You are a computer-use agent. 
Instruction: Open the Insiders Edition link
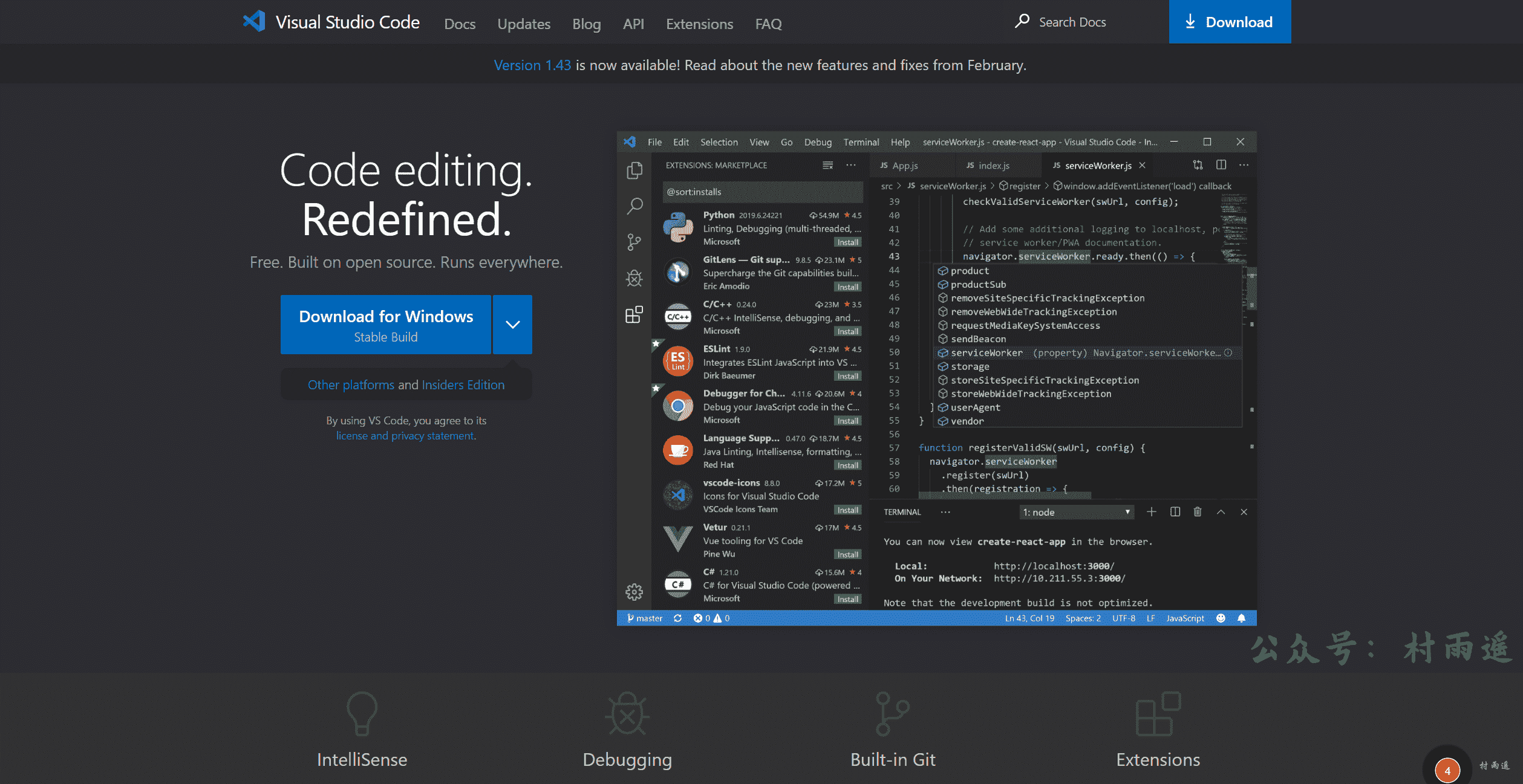(463, 385)
